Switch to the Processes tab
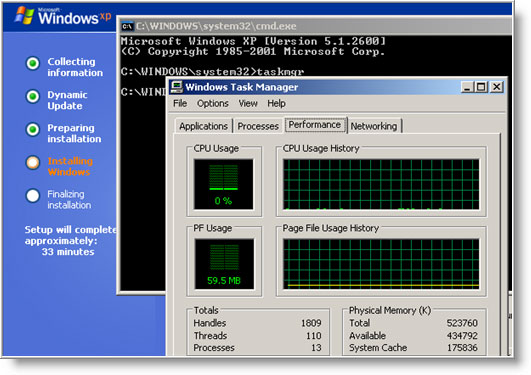 click(258, 126)
